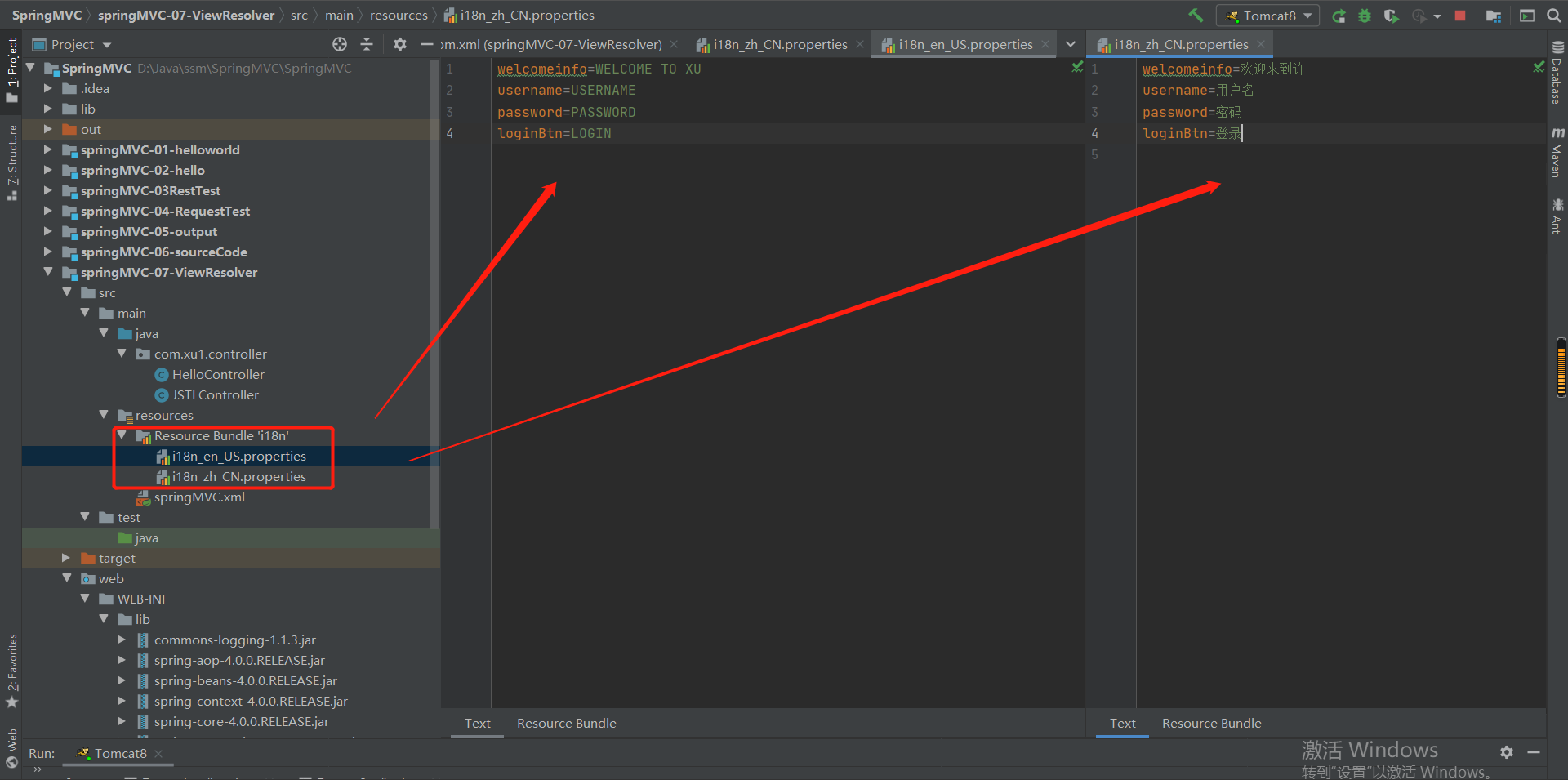
Task: Place cursor on loginBtn=LOGIN line
Action: [554, 133]
